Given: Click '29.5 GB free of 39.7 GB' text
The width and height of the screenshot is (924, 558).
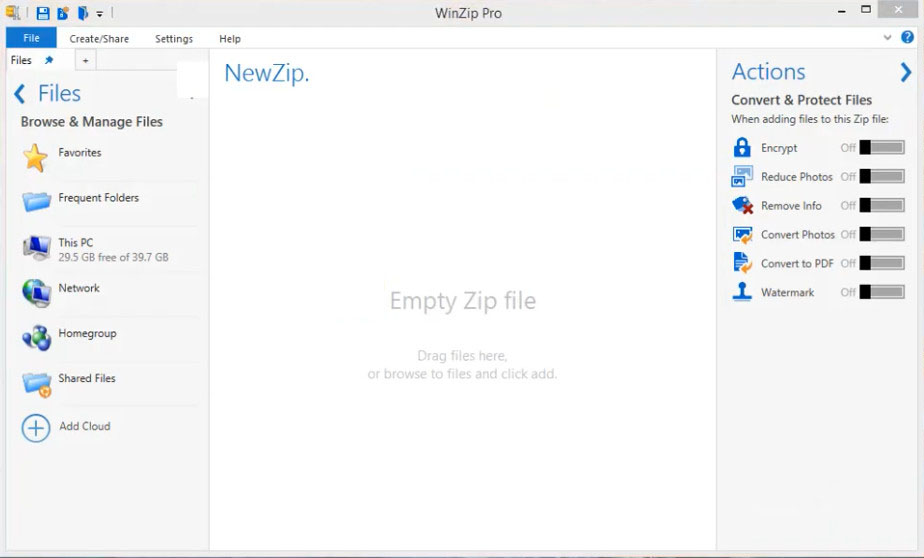Looking at the screenshot, I should coord(113,257).
